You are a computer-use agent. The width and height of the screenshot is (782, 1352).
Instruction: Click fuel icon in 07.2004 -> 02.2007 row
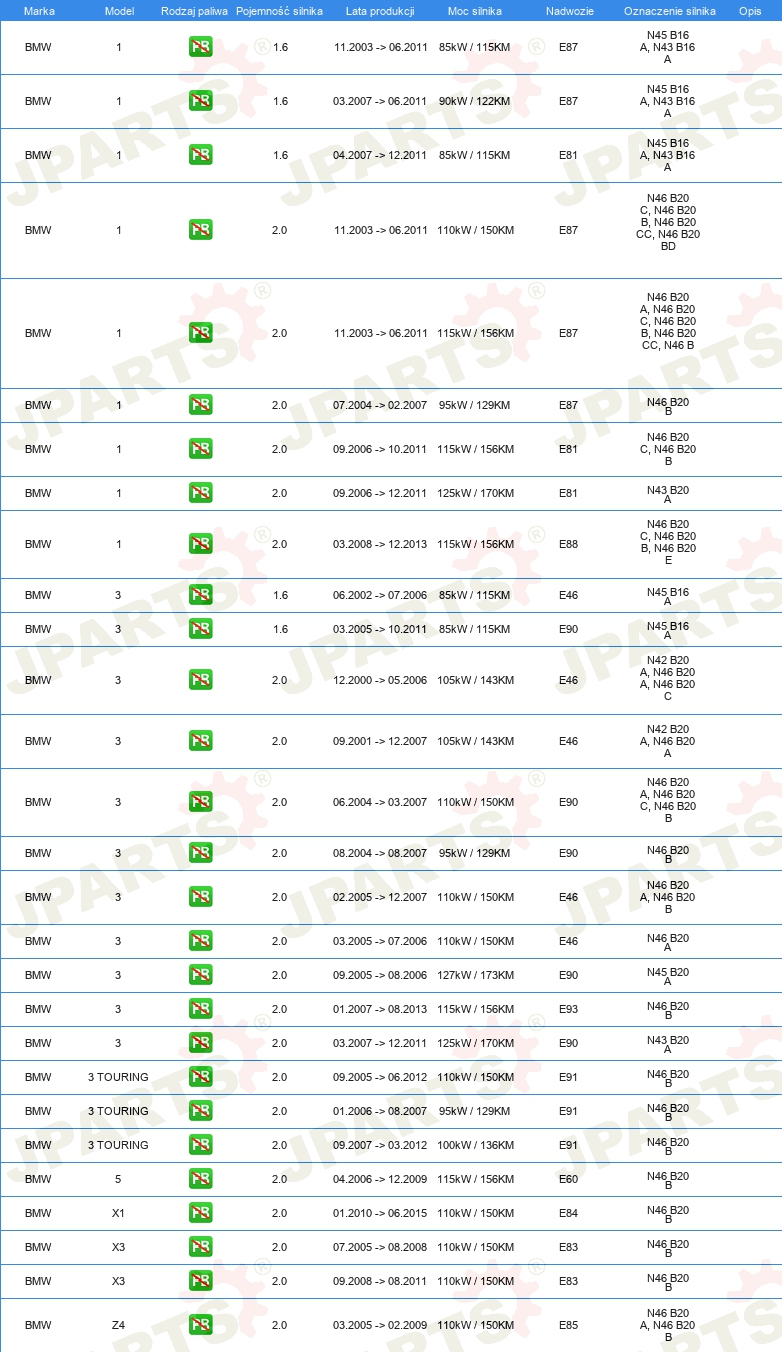click(x=201, y=405)
